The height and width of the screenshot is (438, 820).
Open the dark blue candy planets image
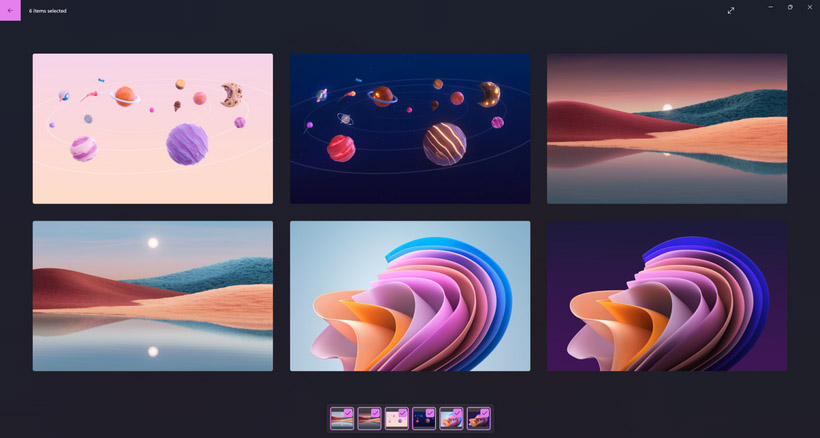click(x=410, y=129)
